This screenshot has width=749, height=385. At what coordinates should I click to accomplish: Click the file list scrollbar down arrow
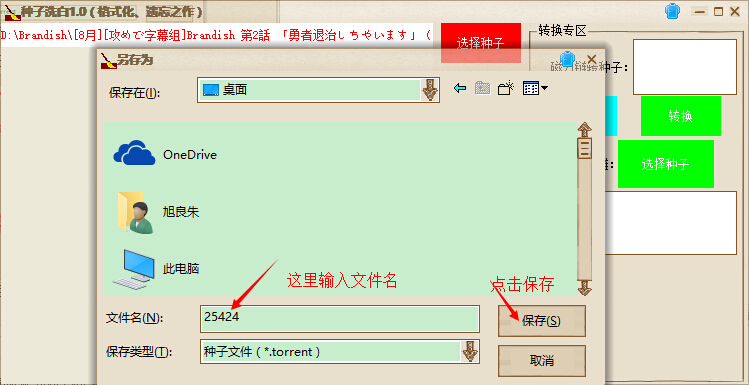click(585, 288)
